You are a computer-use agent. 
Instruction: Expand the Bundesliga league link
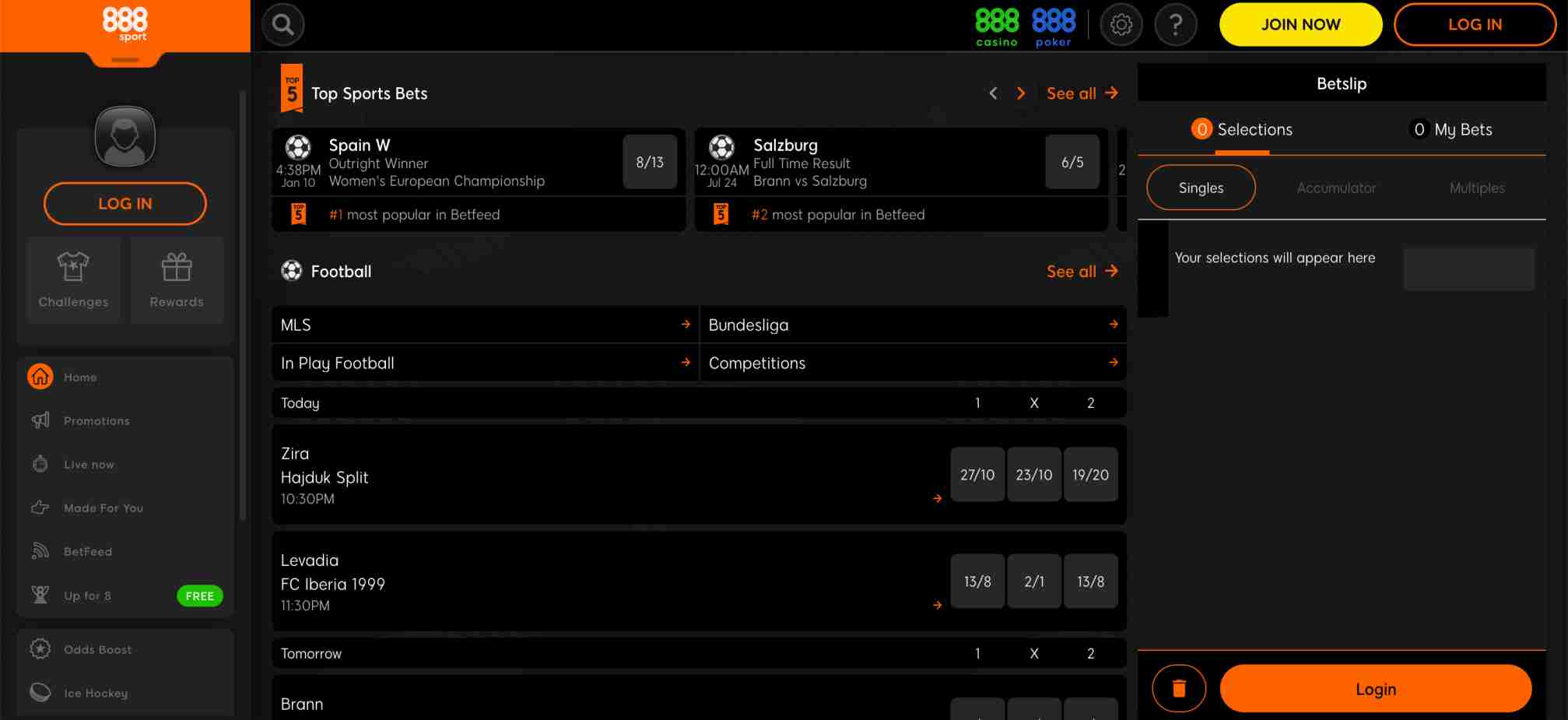(914, 325)
